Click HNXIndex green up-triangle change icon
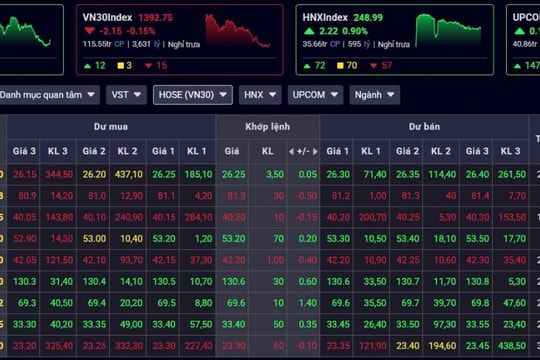The height and width of the screenshot is (360, 540). click(309, 31)
